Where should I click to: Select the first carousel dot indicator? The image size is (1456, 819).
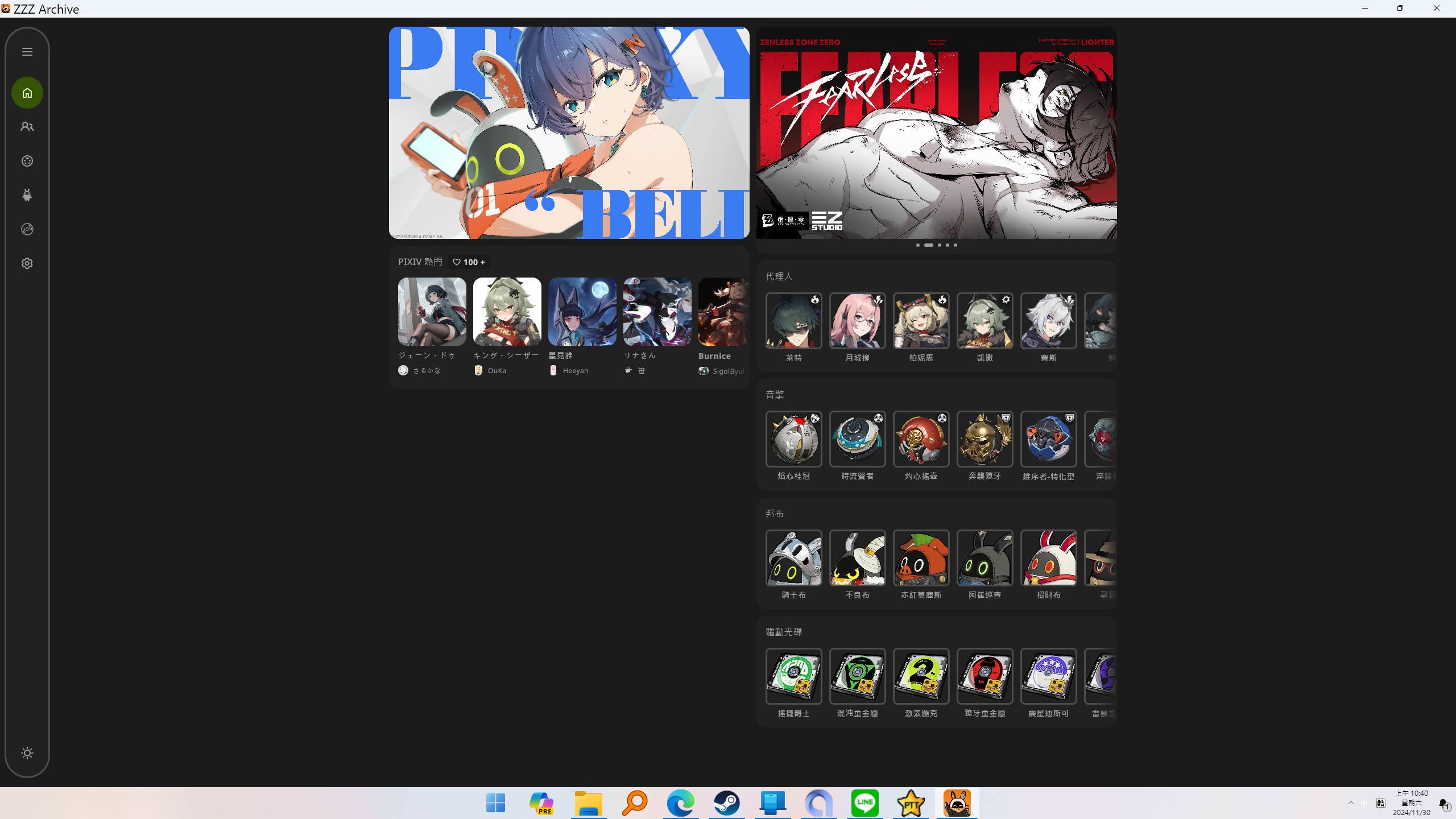click(x=918, y=245)
